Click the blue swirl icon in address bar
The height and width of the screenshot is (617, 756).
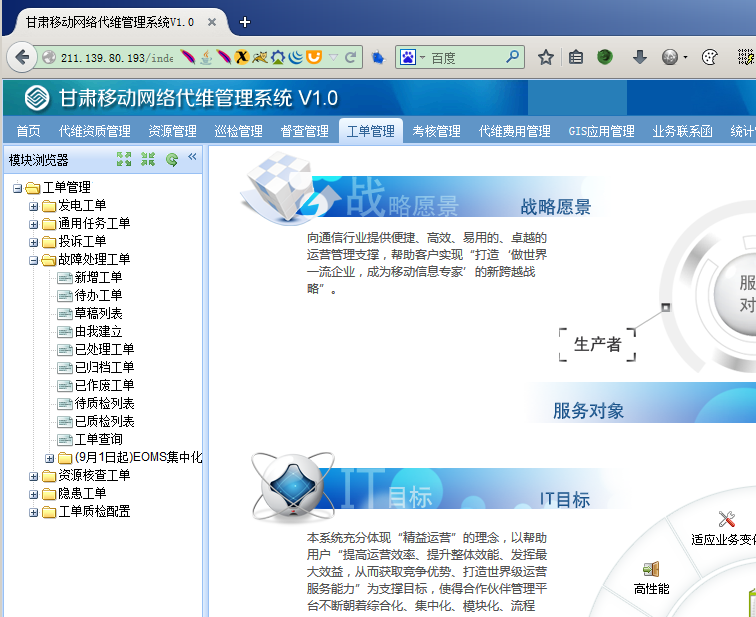pyautogui.click(x=296, y=57)
